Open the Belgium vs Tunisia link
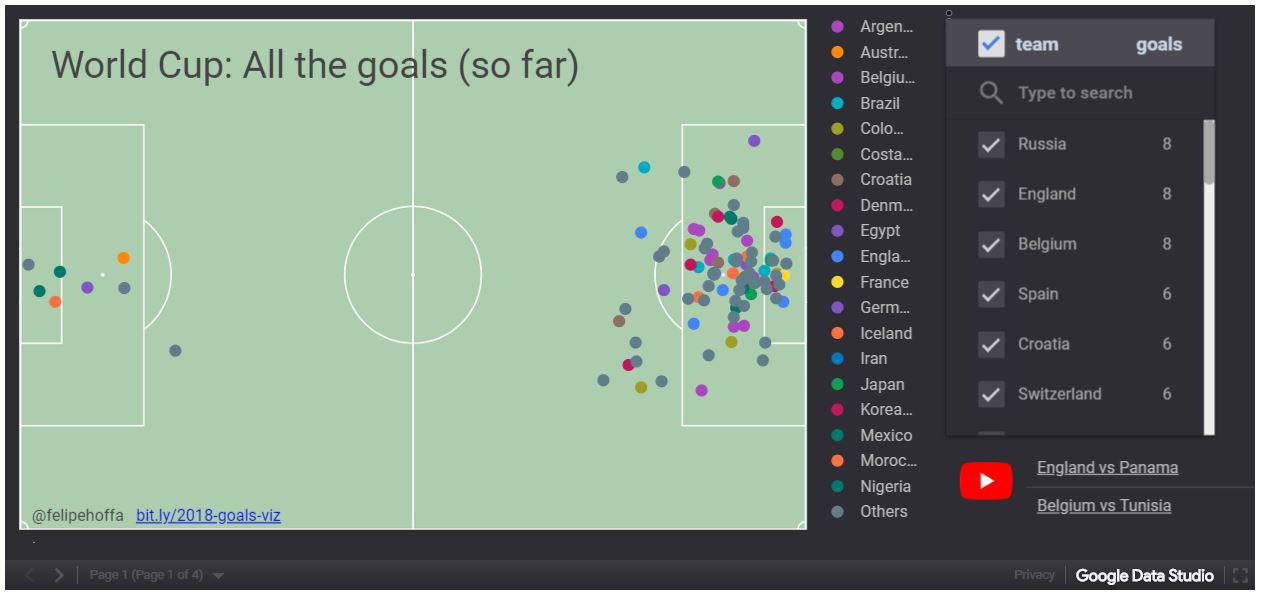This screenshot has height=596, width=1261. [x=1103, y=506]
